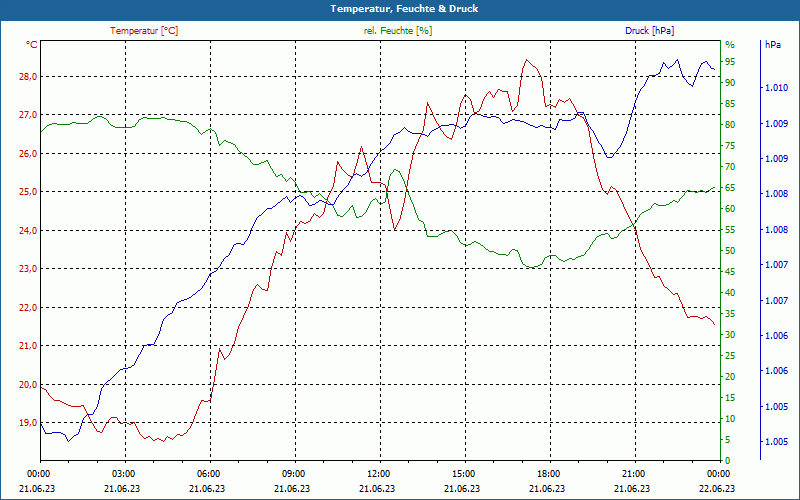The width and height of the screenshot is (800, 500).
Task: Click the '21:00' time axis label
Action: (635, 473)
